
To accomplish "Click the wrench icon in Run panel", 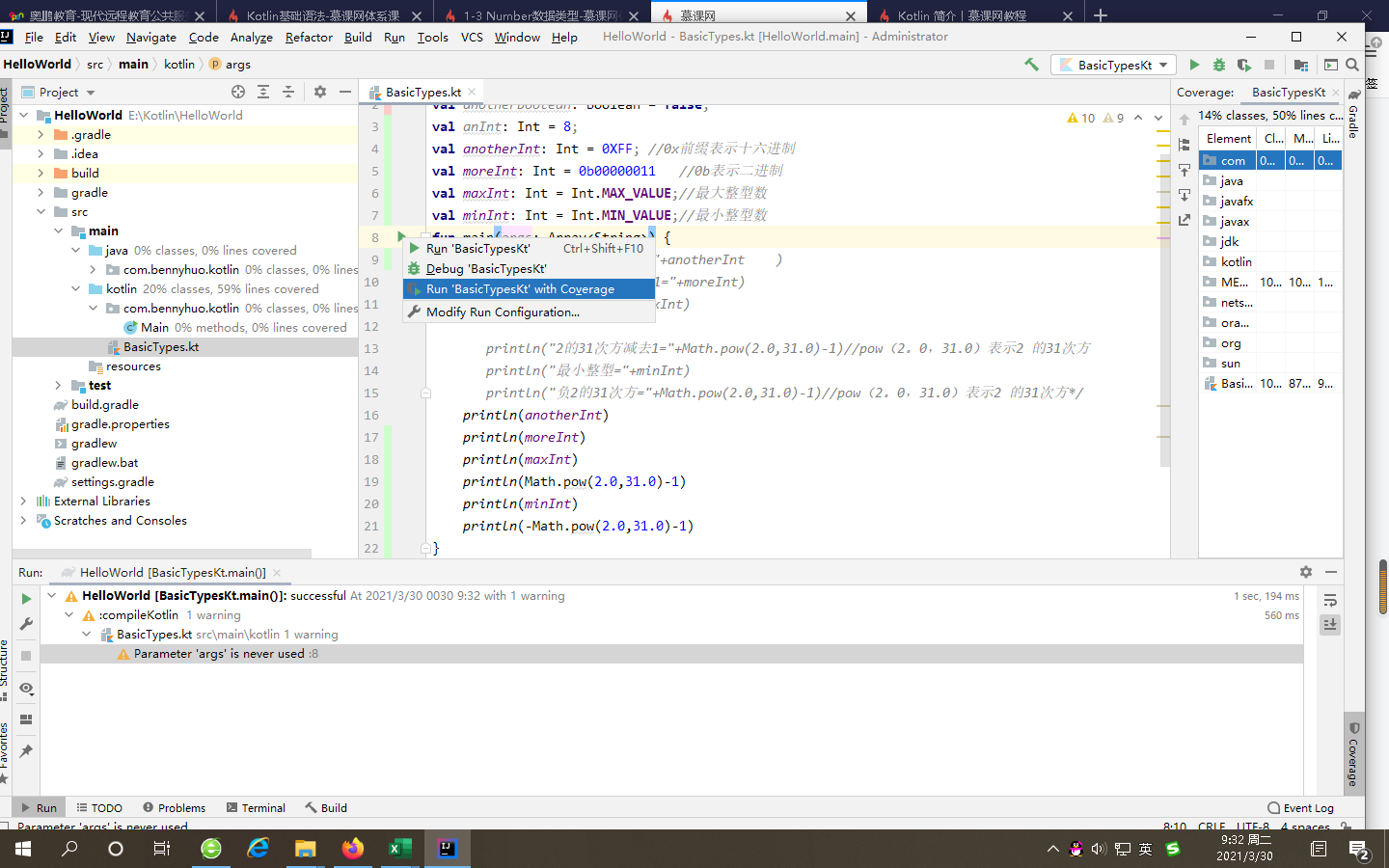I will pyautogui.click(x=26, y=624).
